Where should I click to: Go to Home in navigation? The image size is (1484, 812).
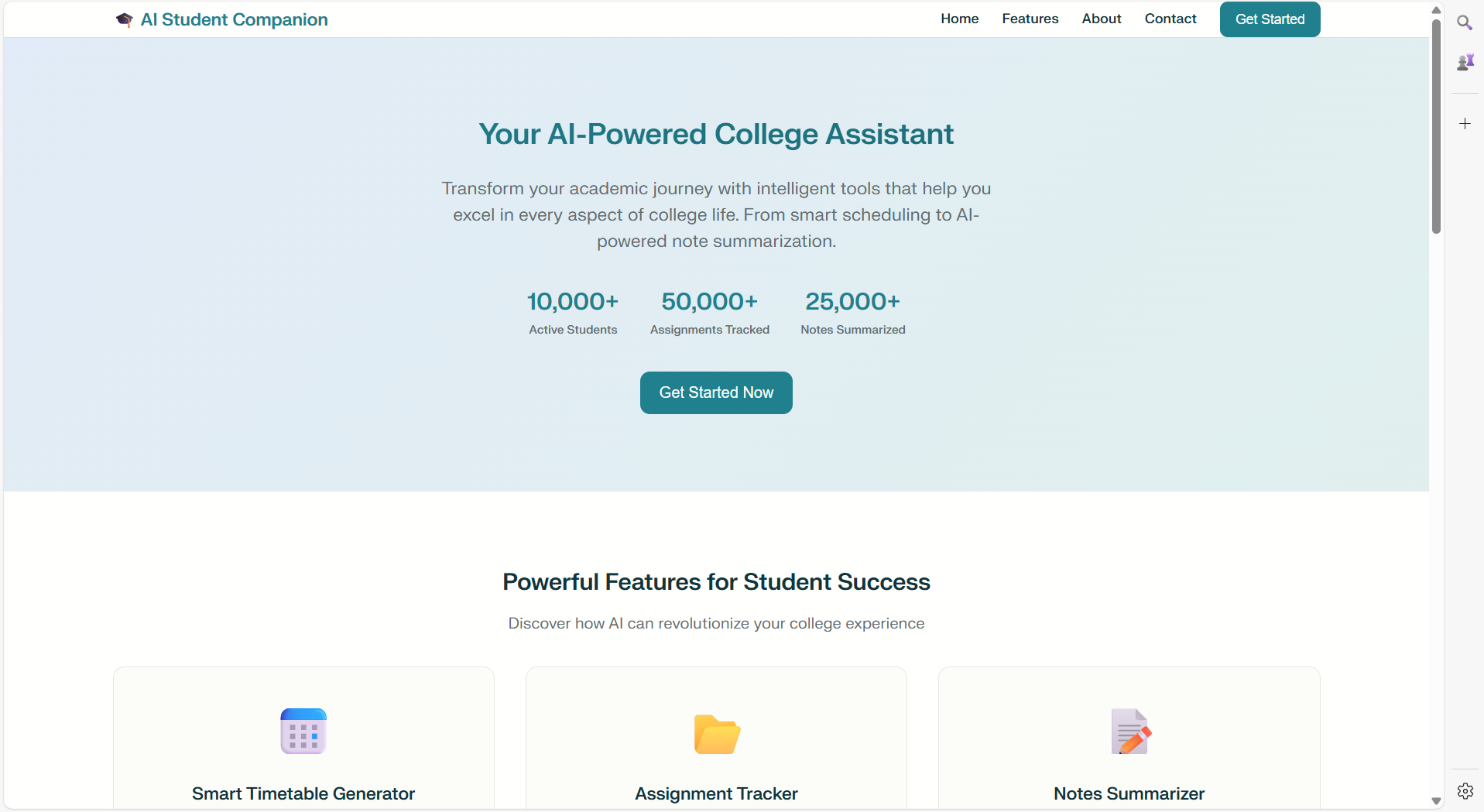click(x=959, y=19)
